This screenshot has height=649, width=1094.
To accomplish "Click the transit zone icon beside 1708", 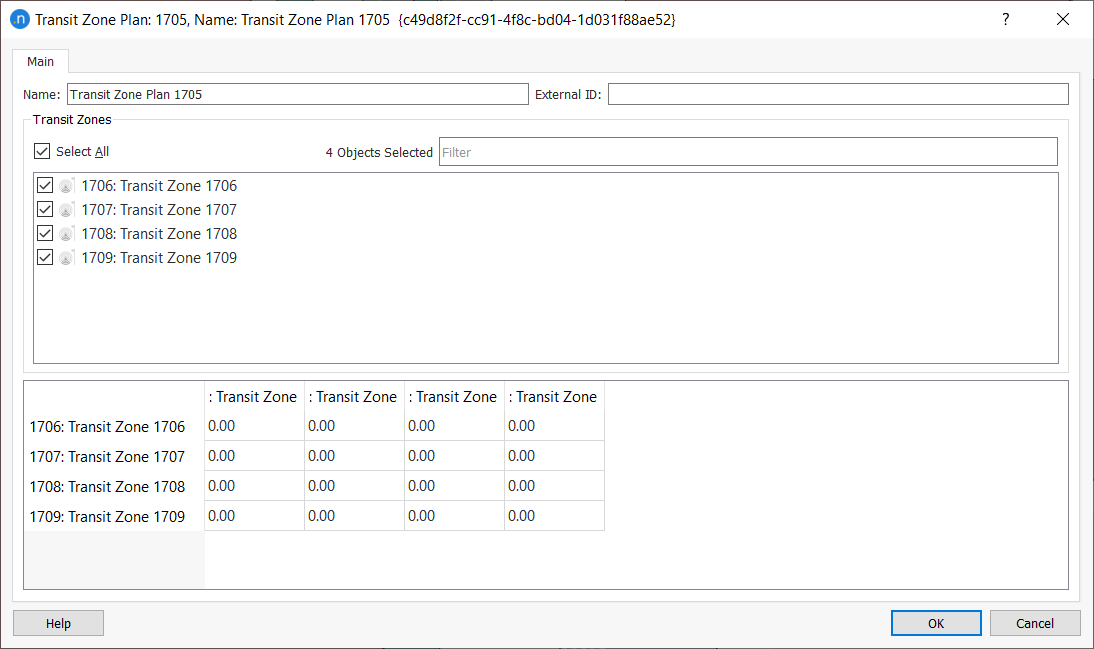I will 67,234.
